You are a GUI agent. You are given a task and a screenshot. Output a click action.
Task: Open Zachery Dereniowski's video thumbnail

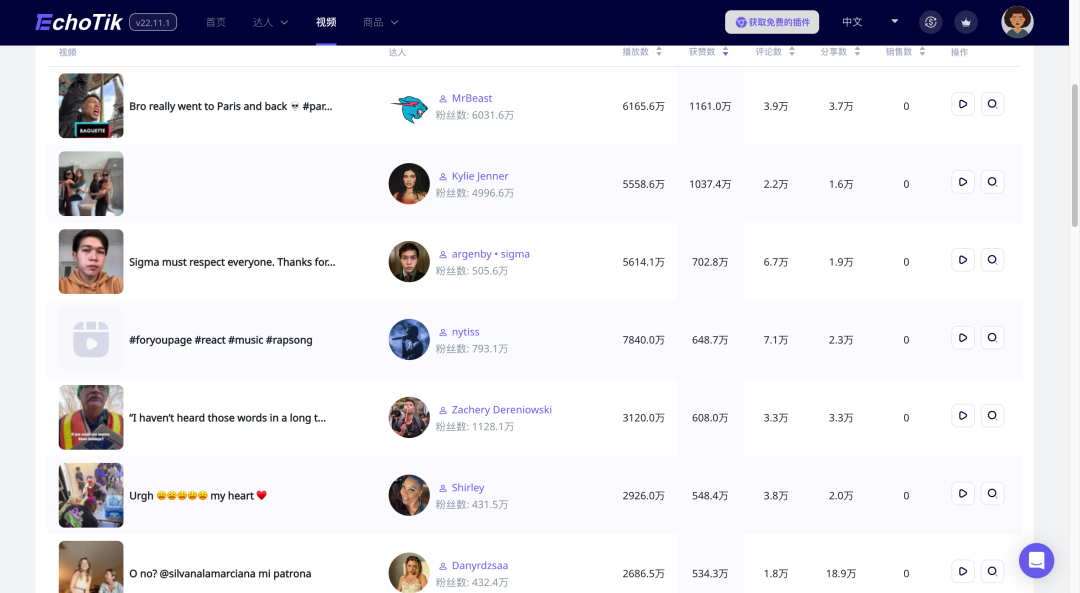tap(91, 417)
